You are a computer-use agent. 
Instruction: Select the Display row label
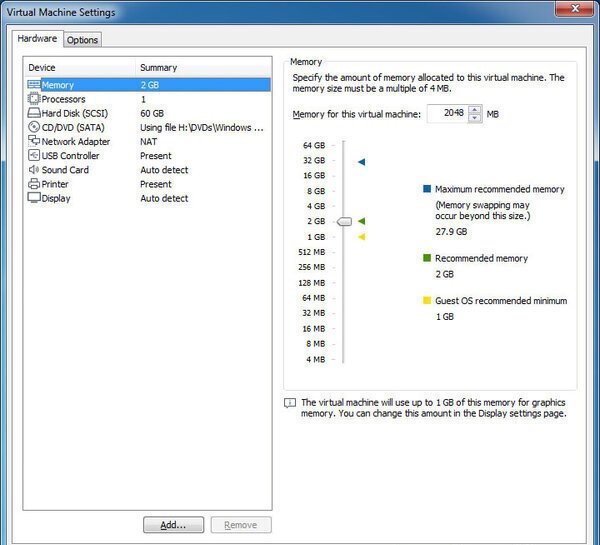pos(56,198)
